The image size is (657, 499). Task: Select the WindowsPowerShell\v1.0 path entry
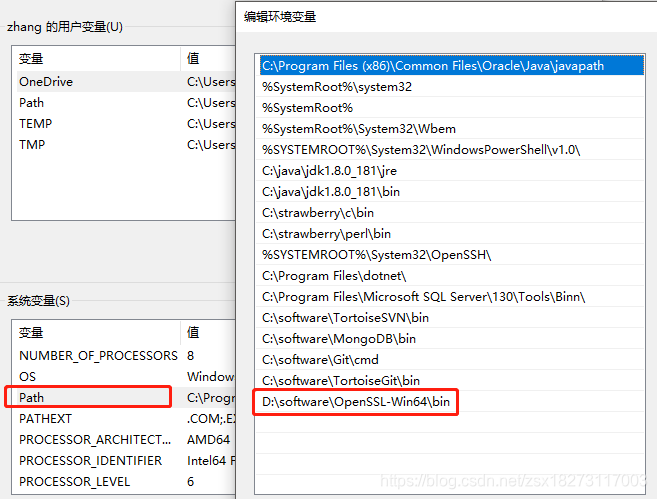(451, 150)
